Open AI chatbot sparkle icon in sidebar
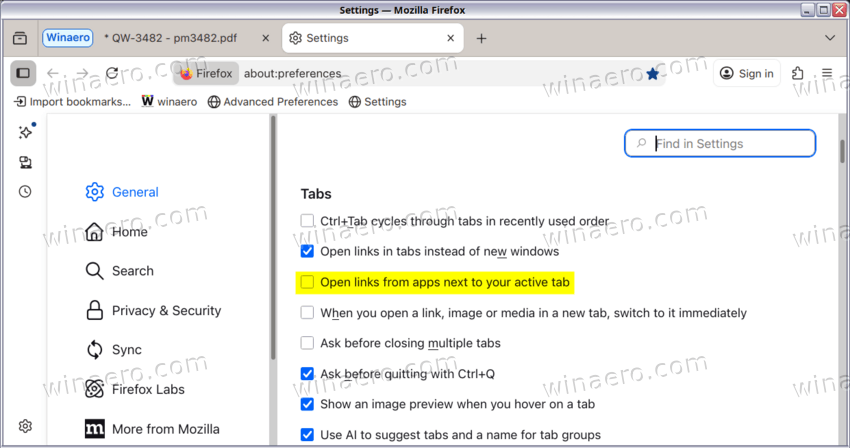Image resolution: width=850 pixels, height=448 pixels. [x=25, y=132]
